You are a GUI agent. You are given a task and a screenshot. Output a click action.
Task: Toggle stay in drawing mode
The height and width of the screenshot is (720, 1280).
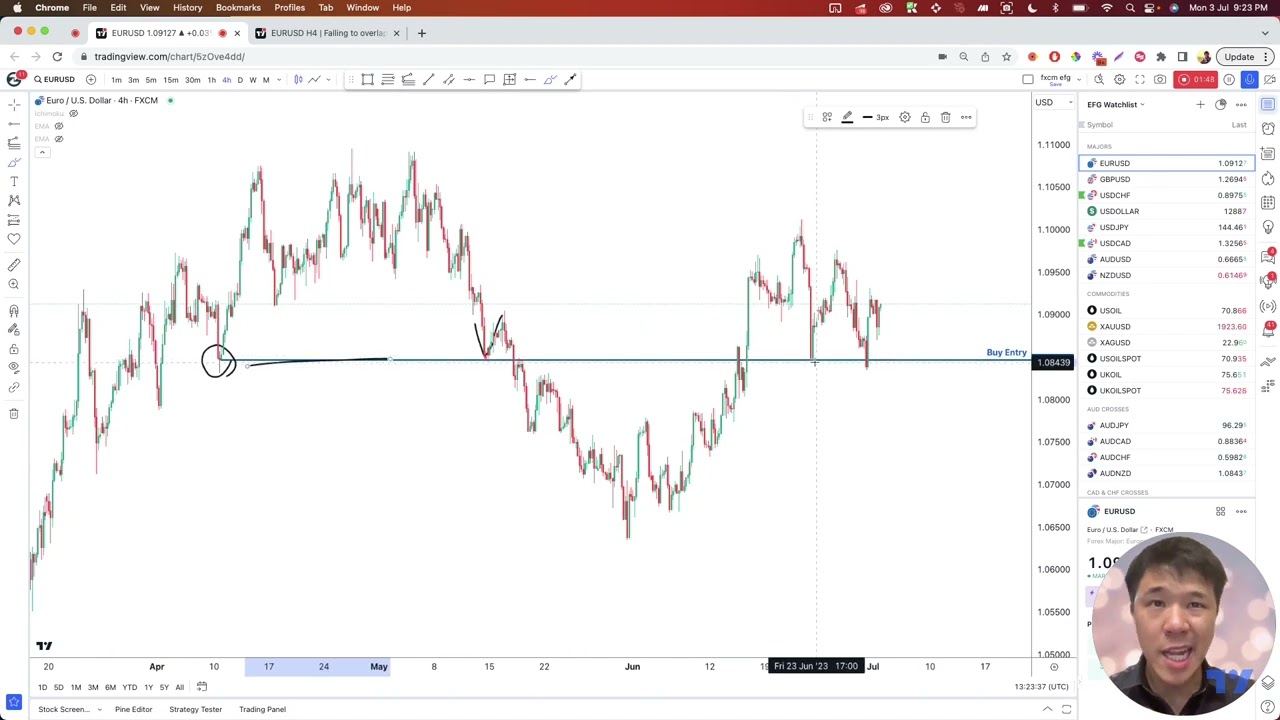click(14, 329)
